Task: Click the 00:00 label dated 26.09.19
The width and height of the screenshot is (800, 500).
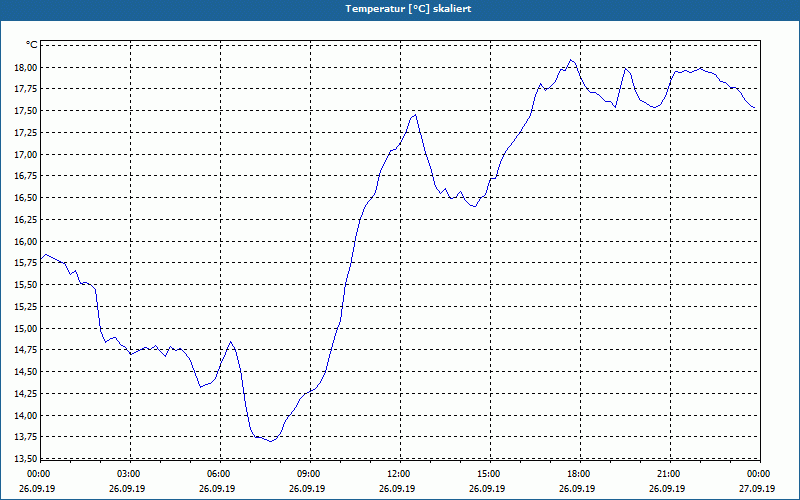Action: click(37, 474)
